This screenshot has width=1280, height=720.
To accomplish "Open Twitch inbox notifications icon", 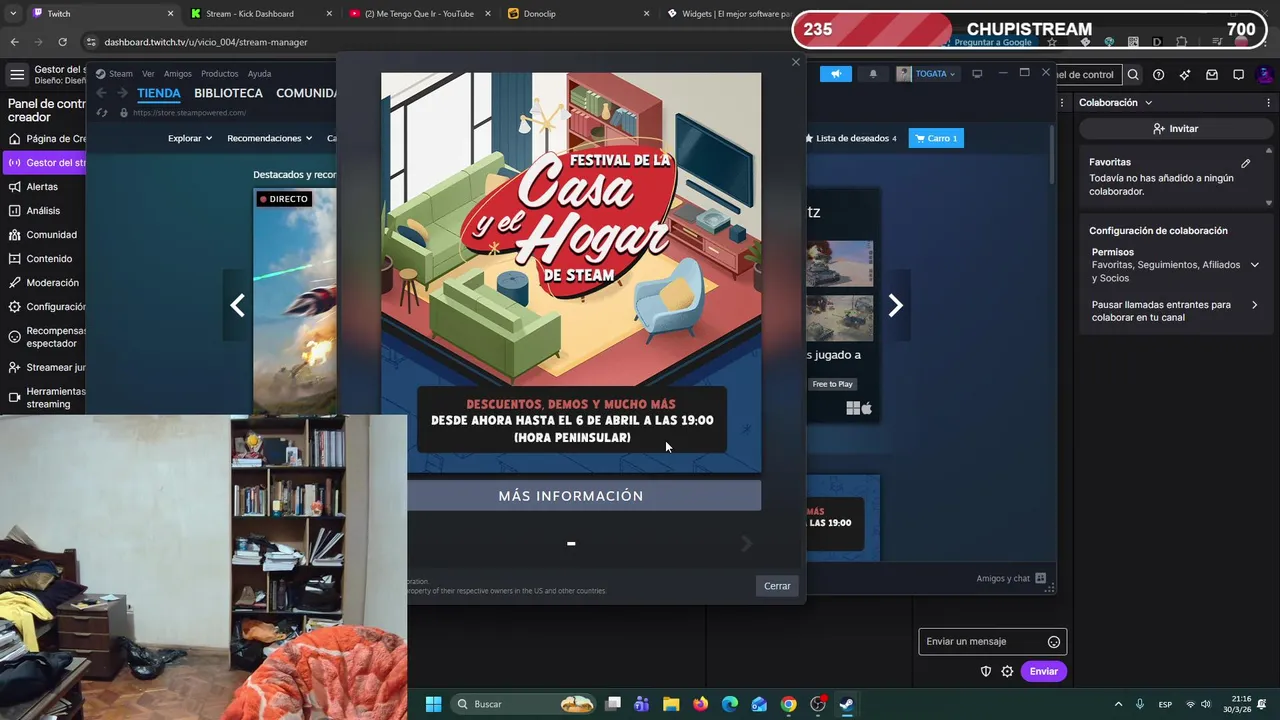I will click(1212, 75).
